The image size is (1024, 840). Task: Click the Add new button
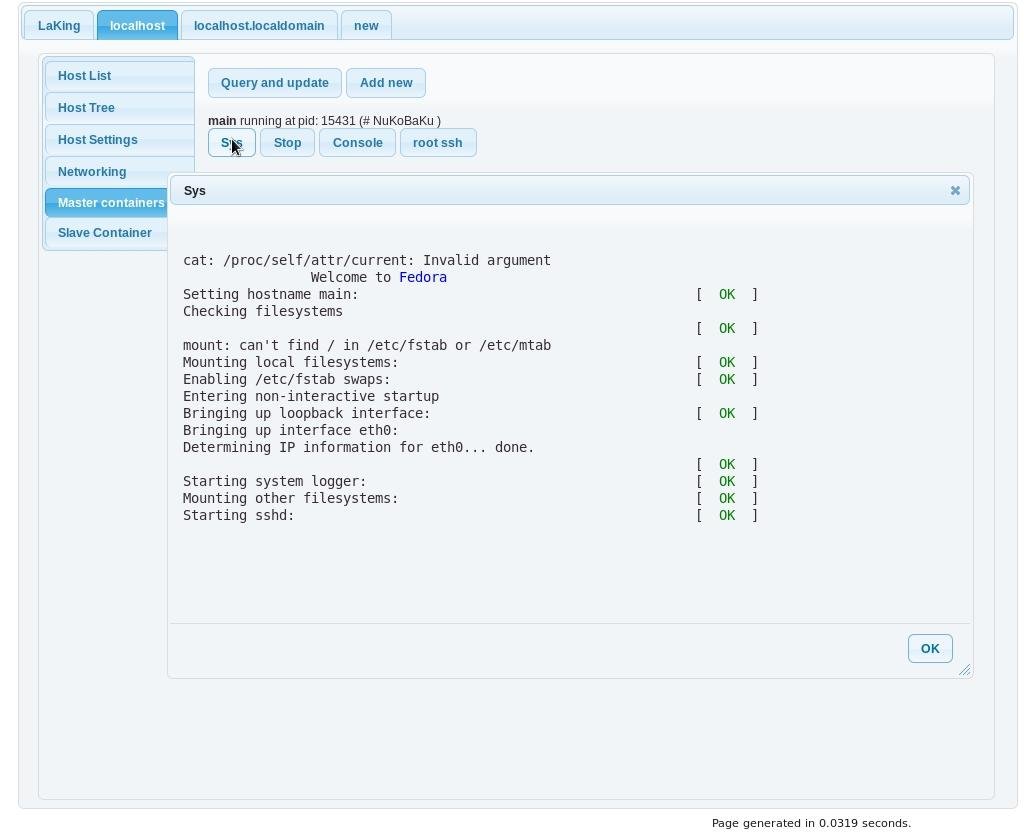[386, 83]
